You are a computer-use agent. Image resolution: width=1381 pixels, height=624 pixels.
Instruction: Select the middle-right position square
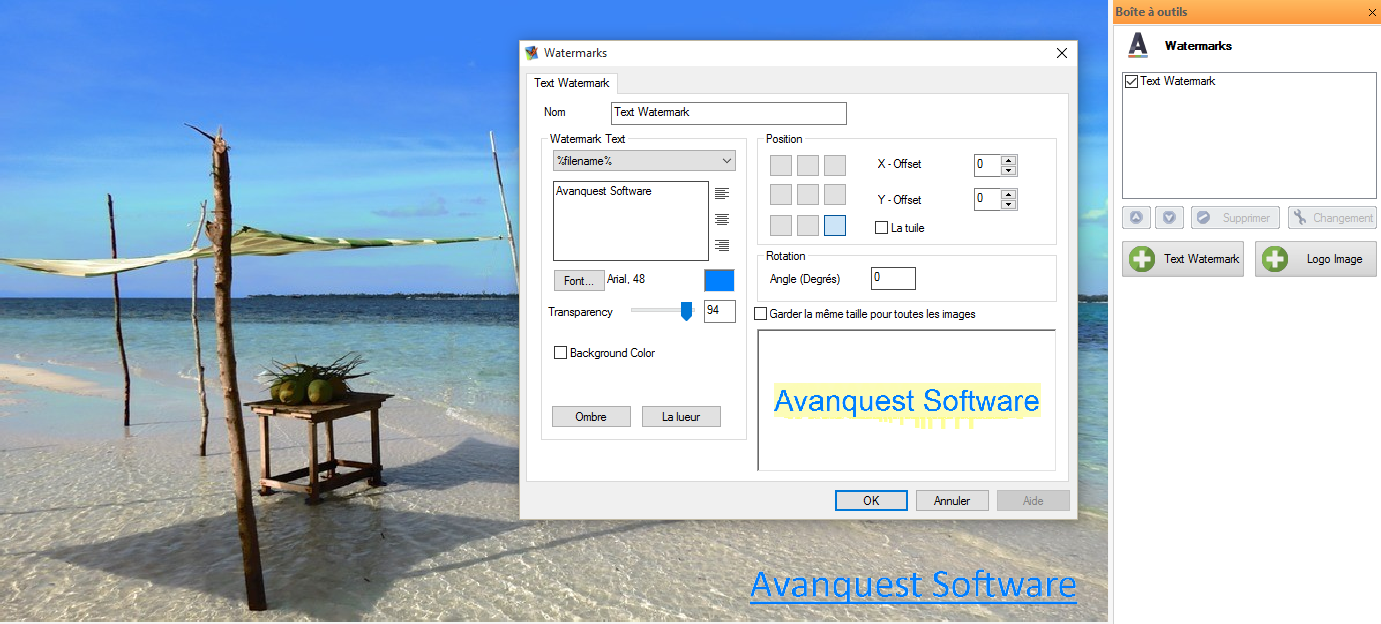(x=835, y=195)
